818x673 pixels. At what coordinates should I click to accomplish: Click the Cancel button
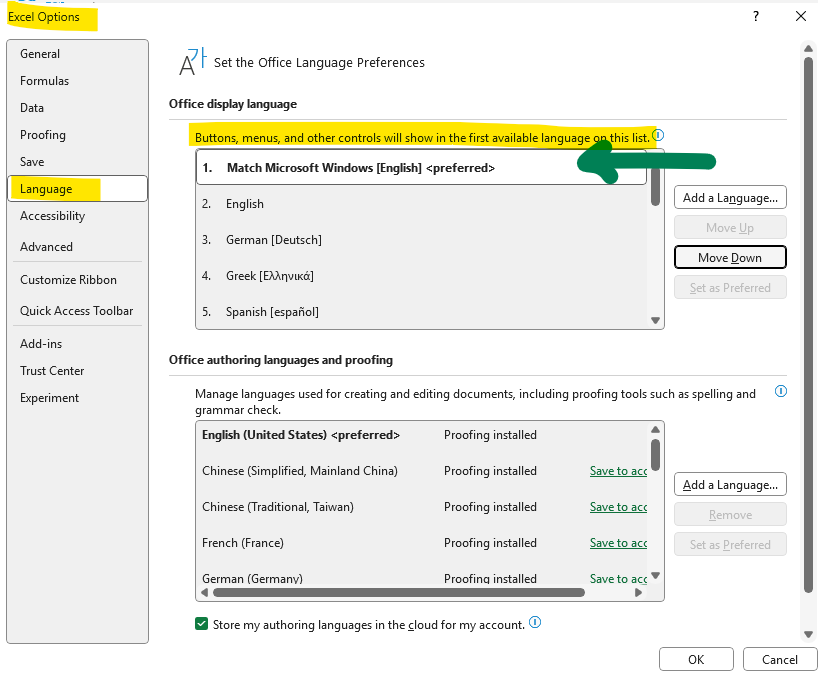(x=779, y=659)
